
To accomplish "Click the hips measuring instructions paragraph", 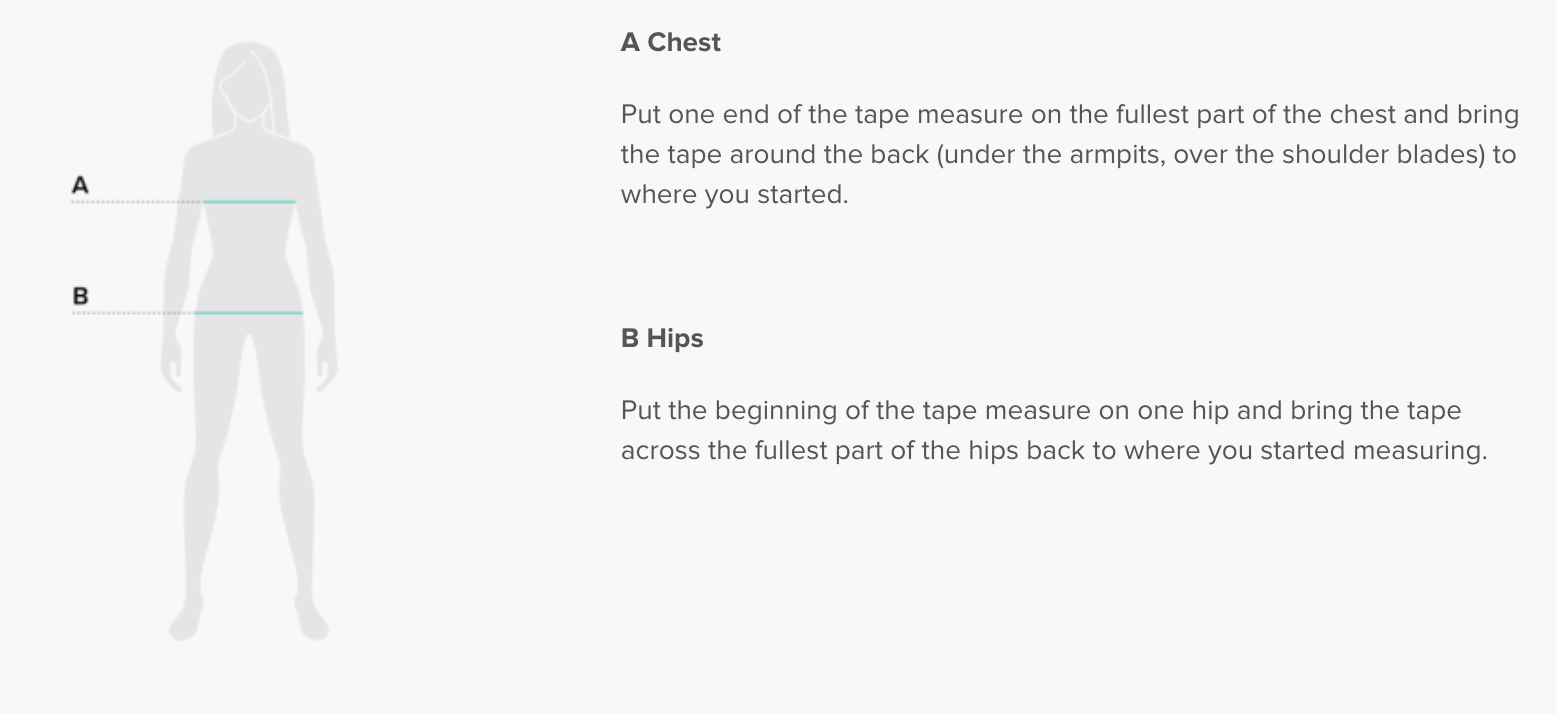I will (x=1054, y=430).
